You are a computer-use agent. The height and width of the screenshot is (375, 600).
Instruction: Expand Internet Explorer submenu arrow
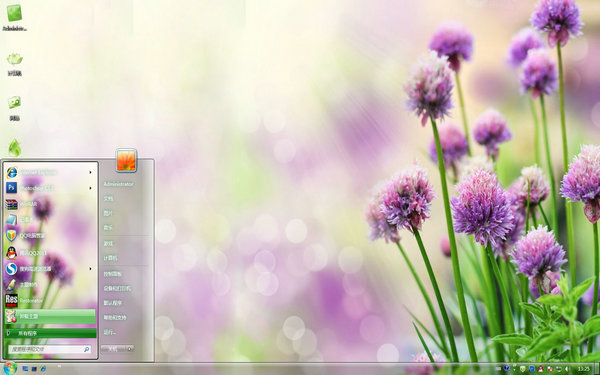(x=91, y=172)
